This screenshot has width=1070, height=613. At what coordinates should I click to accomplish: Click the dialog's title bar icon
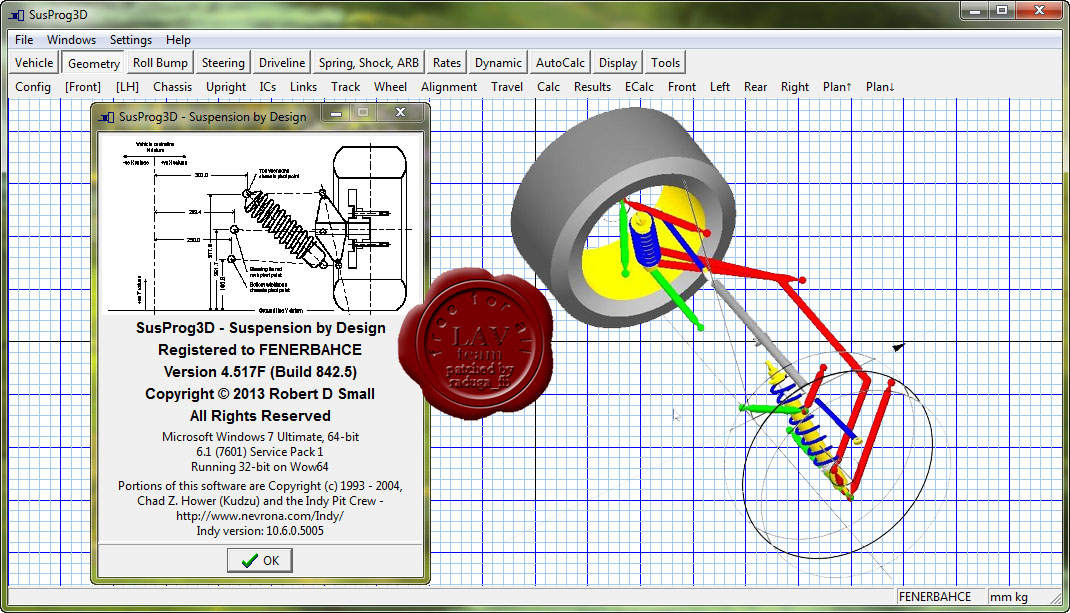(x=106, y=117)
